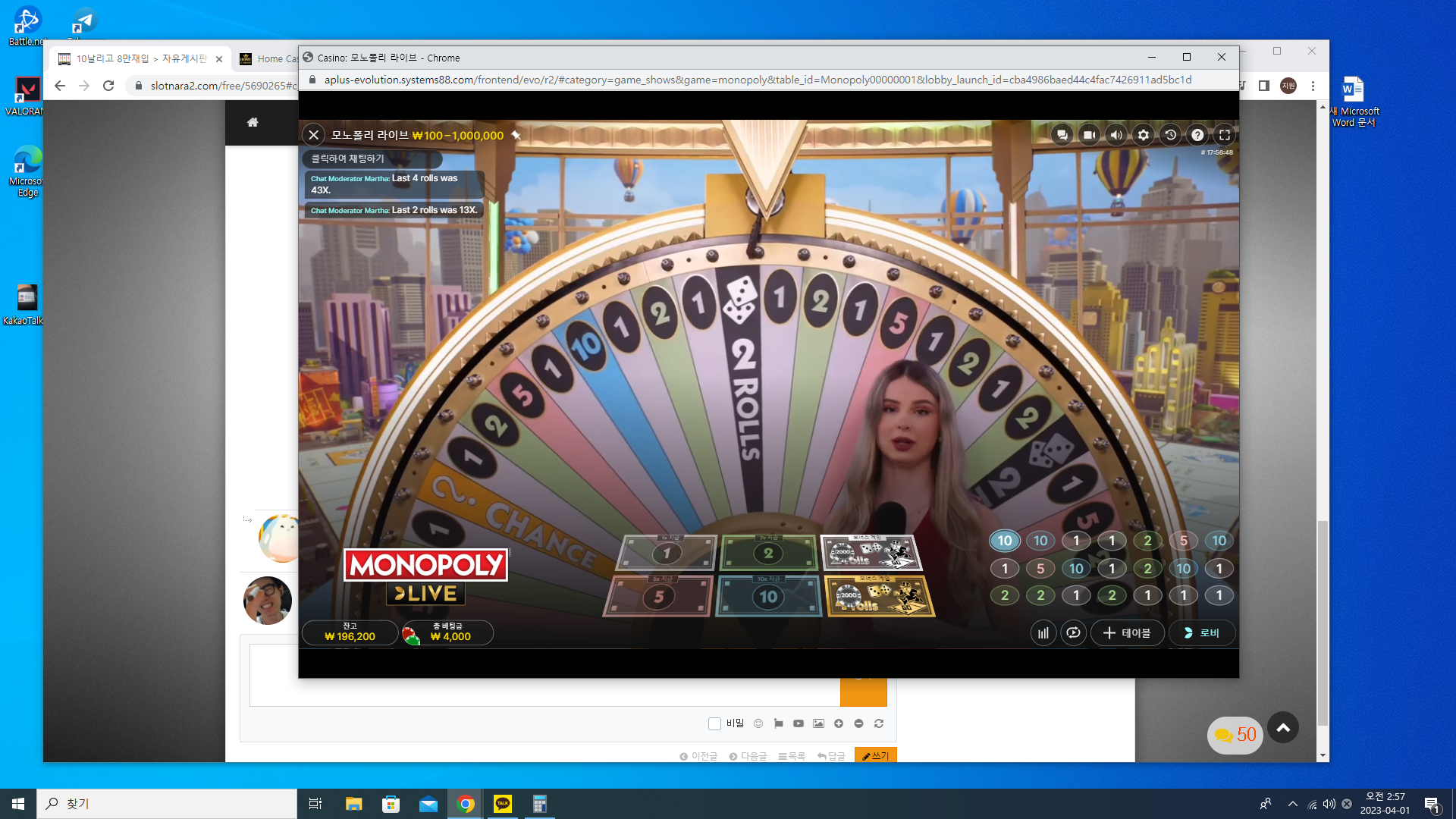This screenshot has width=1456, height=819.
Task: Click the highlighted latest result 10
Action: coord(1005,541)
